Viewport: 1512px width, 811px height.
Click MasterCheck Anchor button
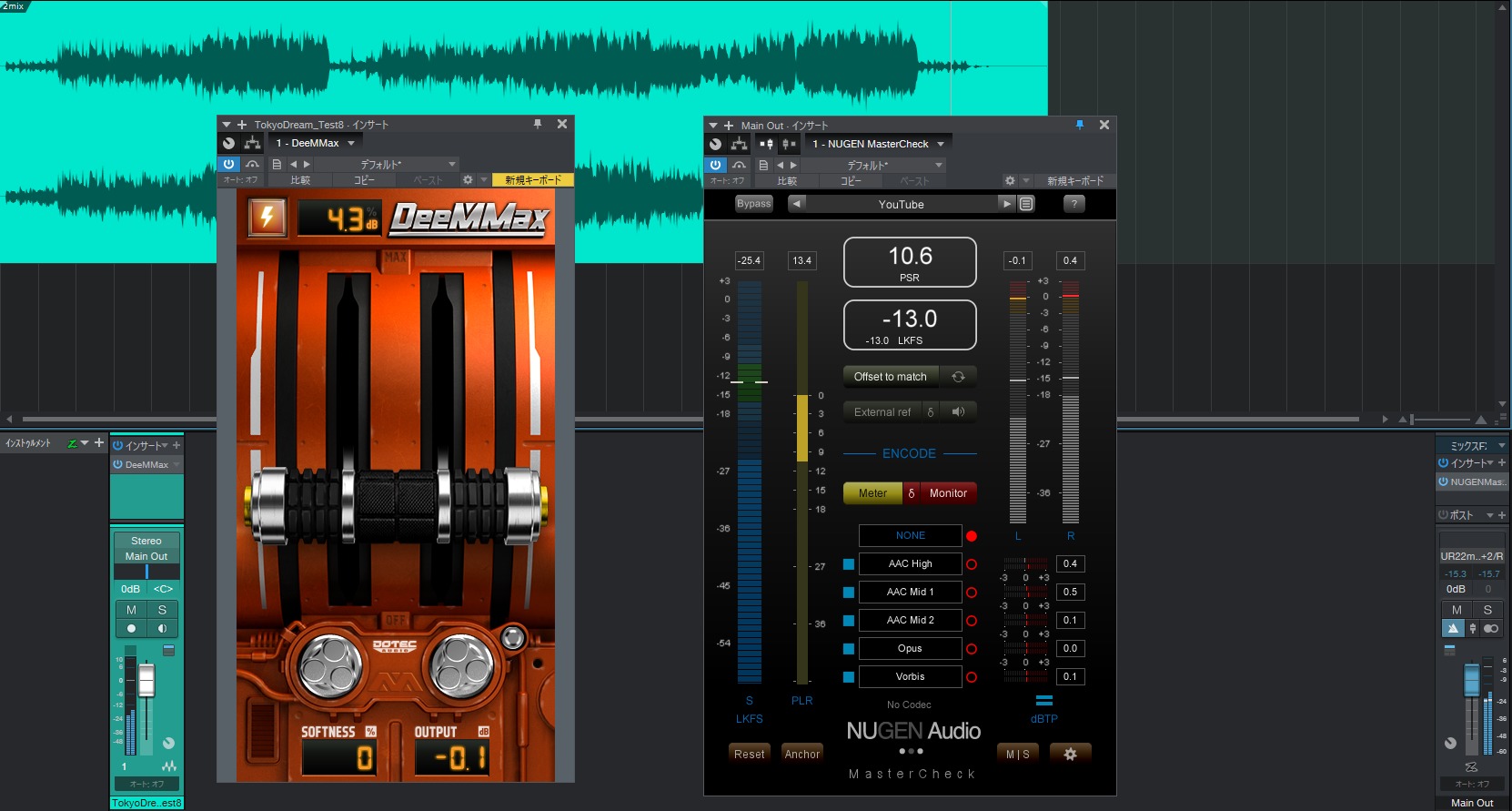coord(802,754)
